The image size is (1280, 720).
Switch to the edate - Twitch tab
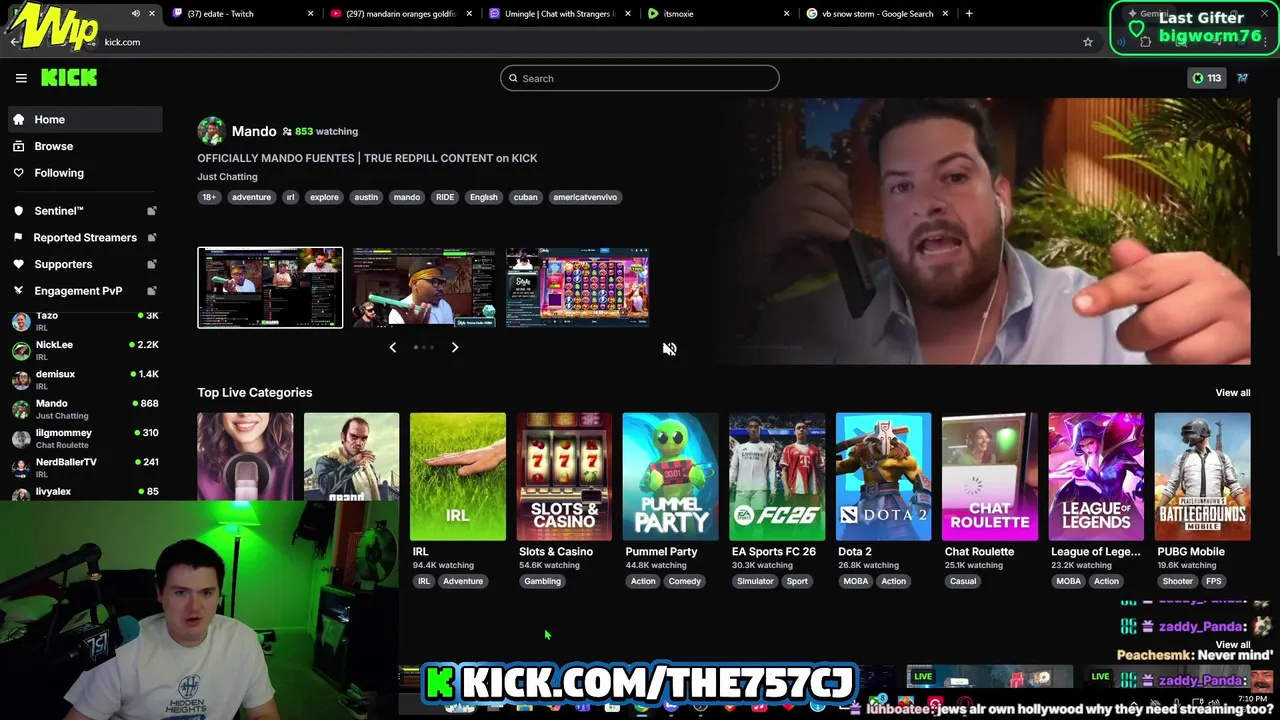coord(244,14)
